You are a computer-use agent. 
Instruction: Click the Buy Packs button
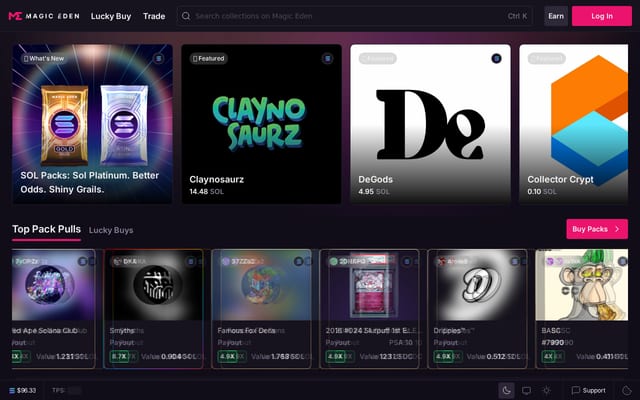click(597, 229)
